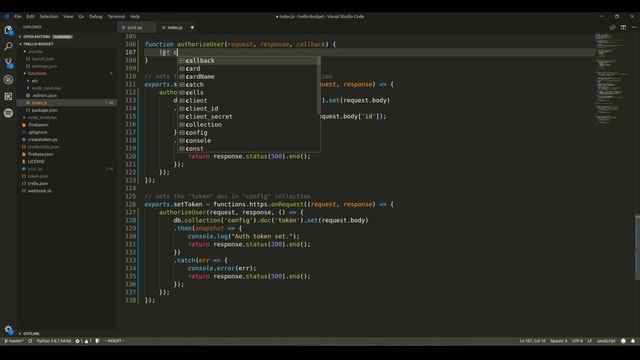Screen dimensions: 640x360
Task: Click the Split Editor icon
Action: tap(623, 27)
